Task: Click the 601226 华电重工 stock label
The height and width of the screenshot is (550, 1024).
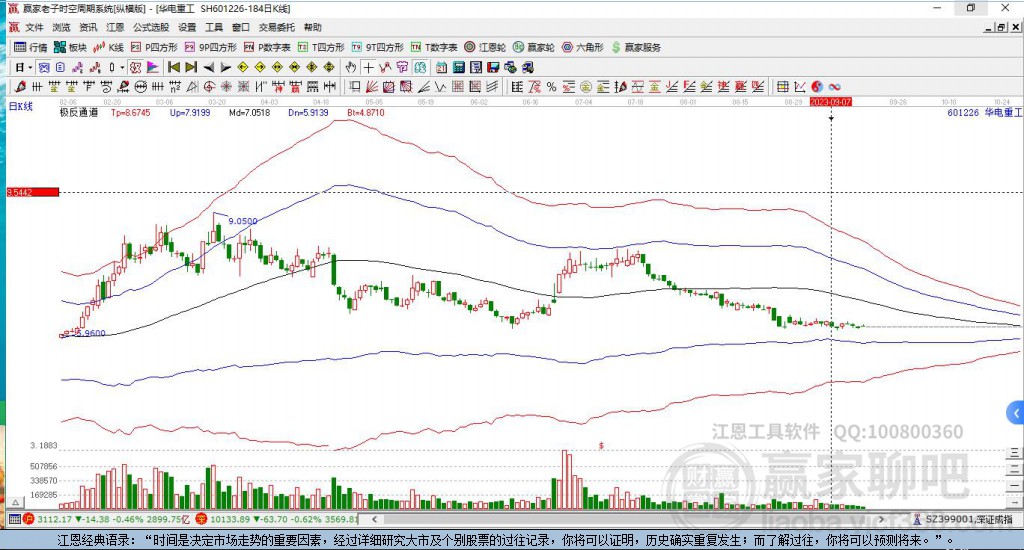Action: click(984, 112)
